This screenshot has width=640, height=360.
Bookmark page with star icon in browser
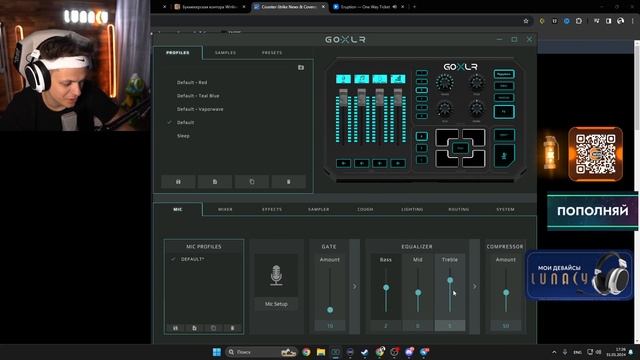[526, 21]
